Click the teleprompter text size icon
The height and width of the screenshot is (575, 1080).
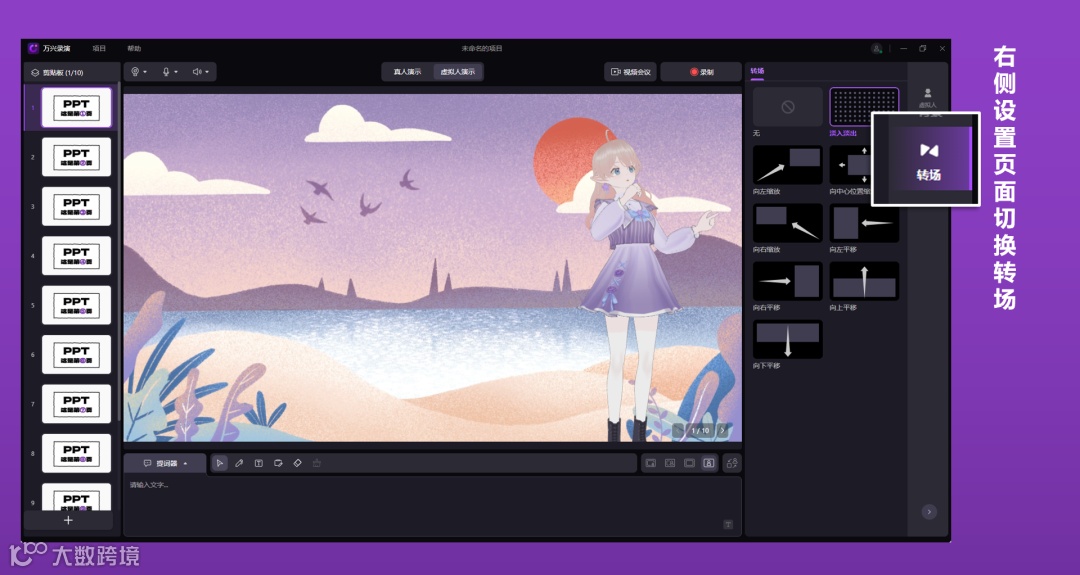coord(728,525)
